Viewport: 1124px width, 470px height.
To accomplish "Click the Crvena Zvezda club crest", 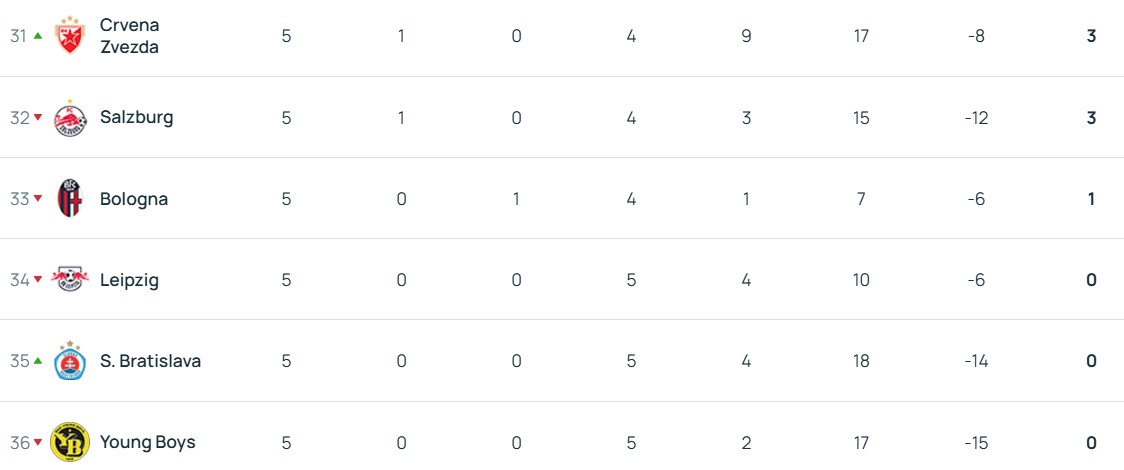I will (x=70, y=36).
